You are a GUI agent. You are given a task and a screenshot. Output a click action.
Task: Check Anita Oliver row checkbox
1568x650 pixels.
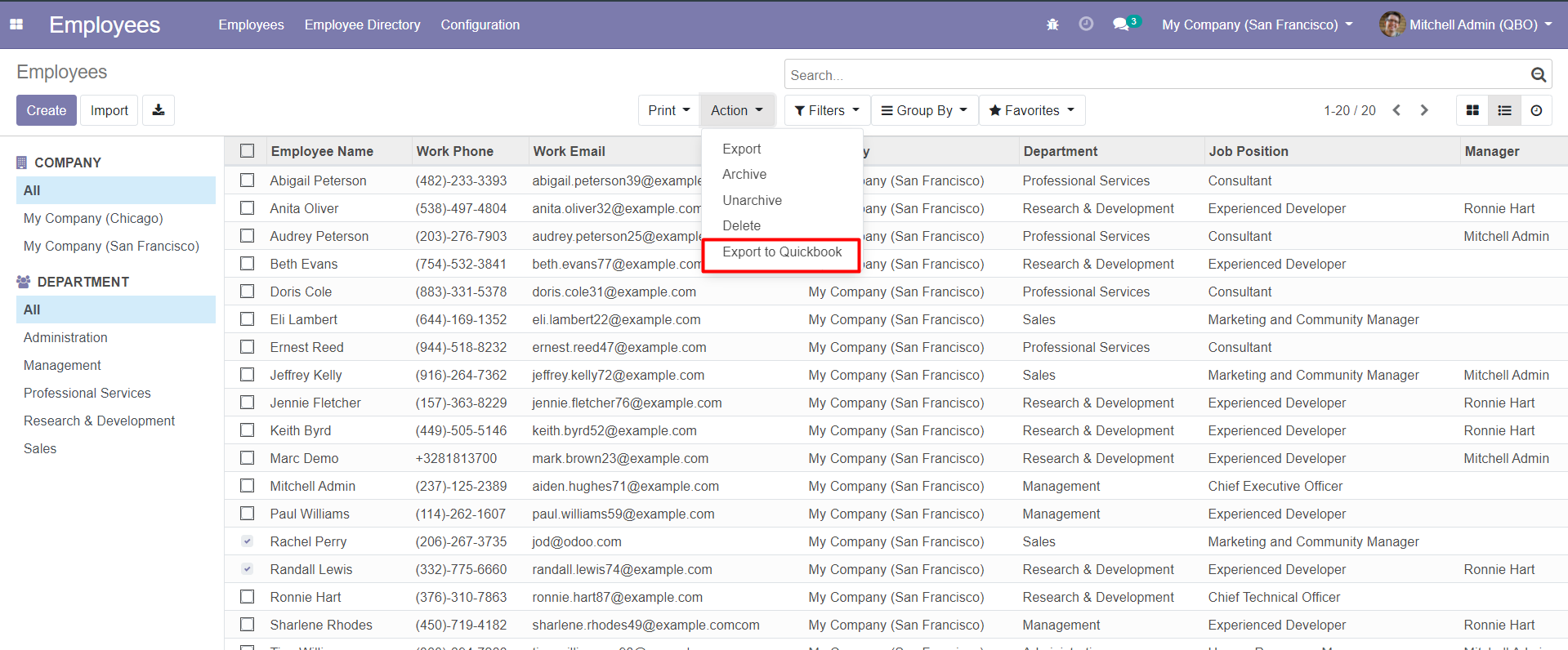(247, 208)
